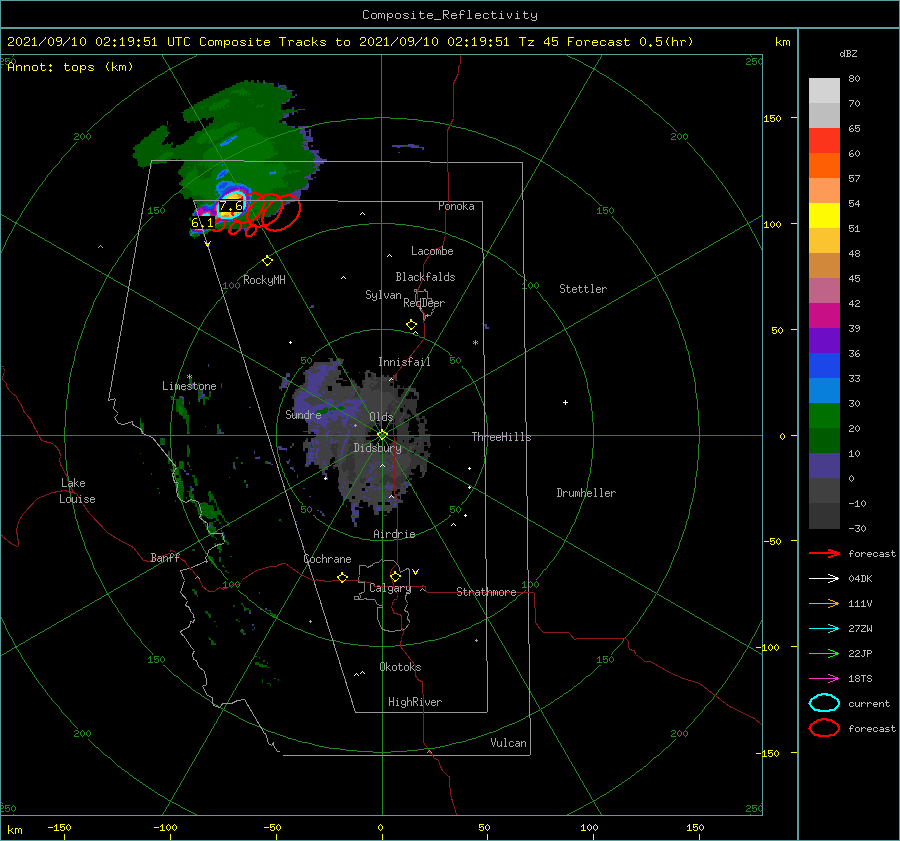Screen dimensions: 900x841
Task: Click the storm top label 6.1
Action: (x=203, y=222)
